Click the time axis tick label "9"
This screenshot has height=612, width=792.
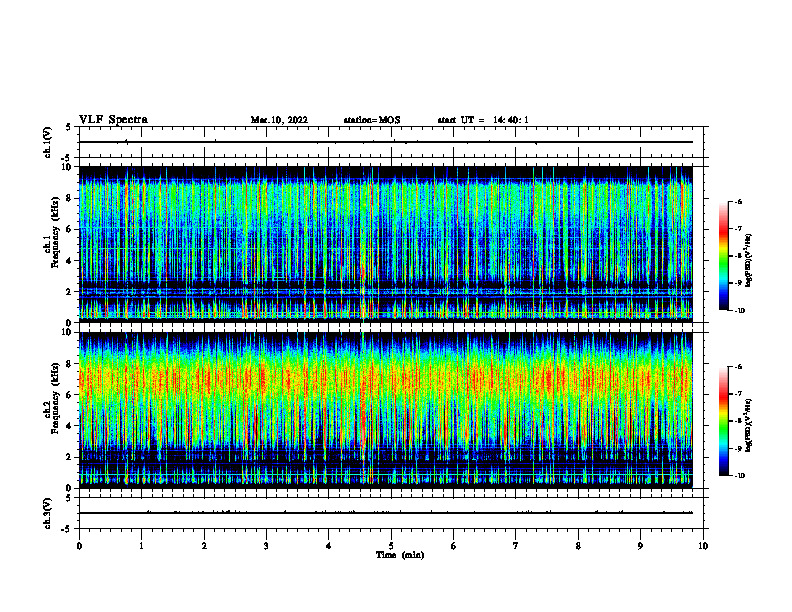click(x=640, y=546)
